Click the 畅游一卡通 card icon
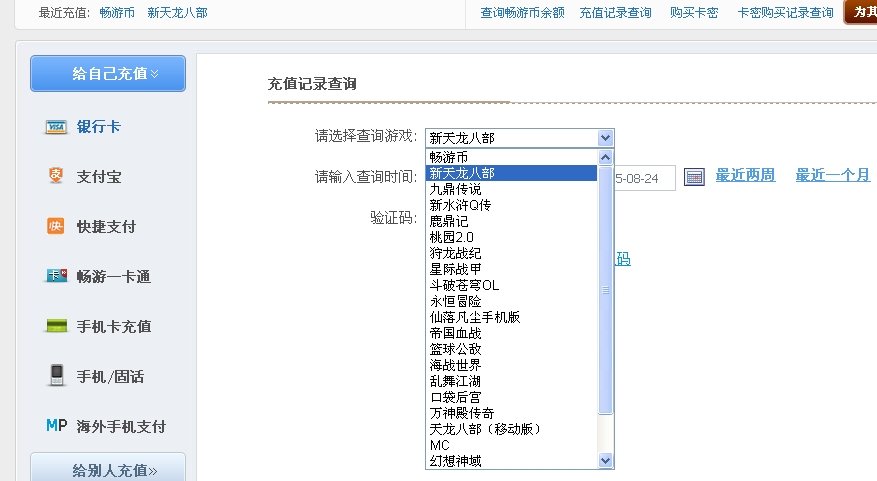This screenshot has width=877, height=481. pyautogui.click(x=56, y=276)
